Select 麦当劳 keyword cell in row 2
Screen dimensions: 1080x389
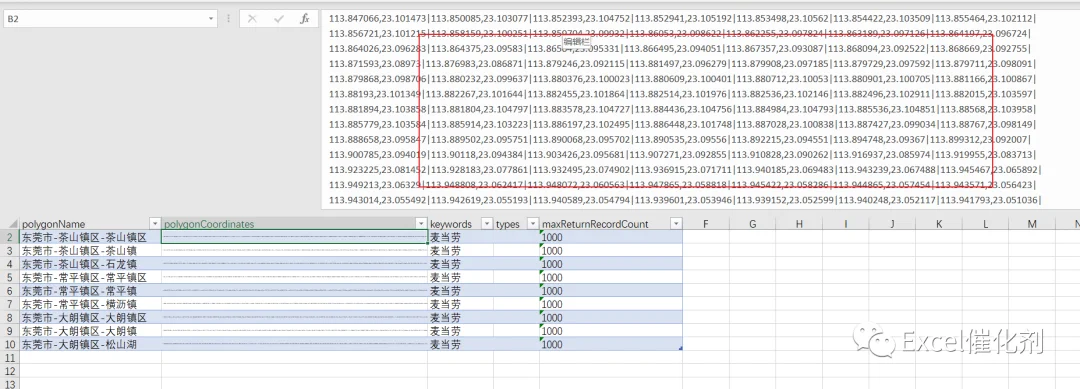tap(461, 238)
